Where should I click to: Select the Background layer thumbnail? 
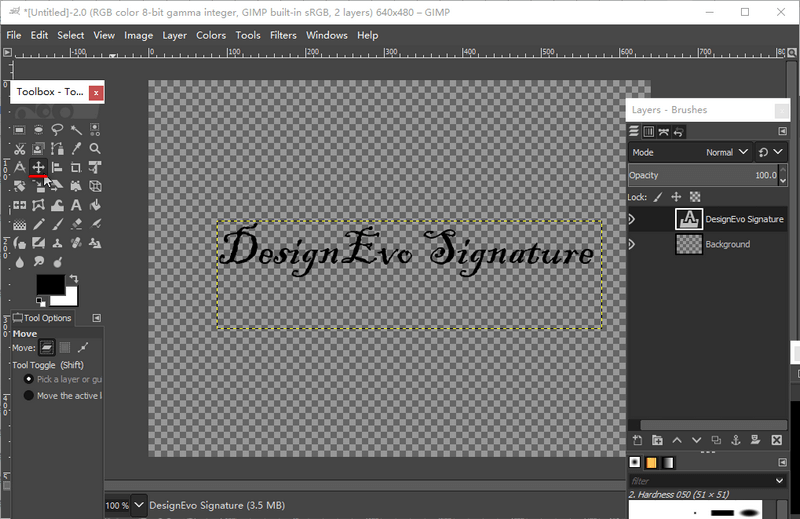tap(689, 244)
